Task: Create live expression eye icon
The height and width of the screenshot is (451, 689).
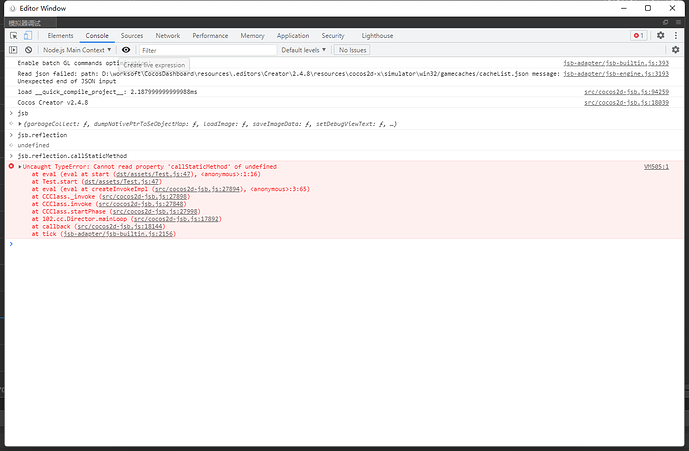Action: [x=126, y=50]
